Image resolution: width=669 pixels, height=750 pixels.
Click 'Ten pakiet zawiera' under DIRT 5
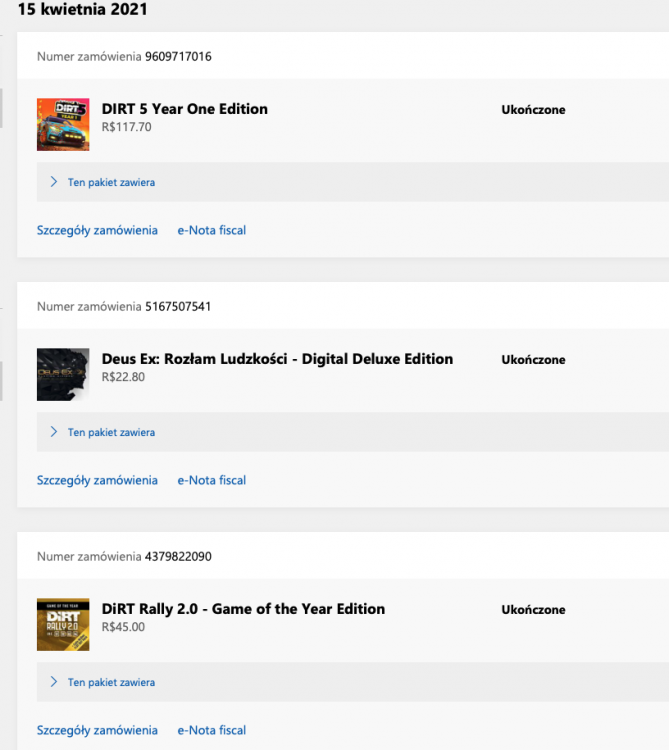click(111, 182)
